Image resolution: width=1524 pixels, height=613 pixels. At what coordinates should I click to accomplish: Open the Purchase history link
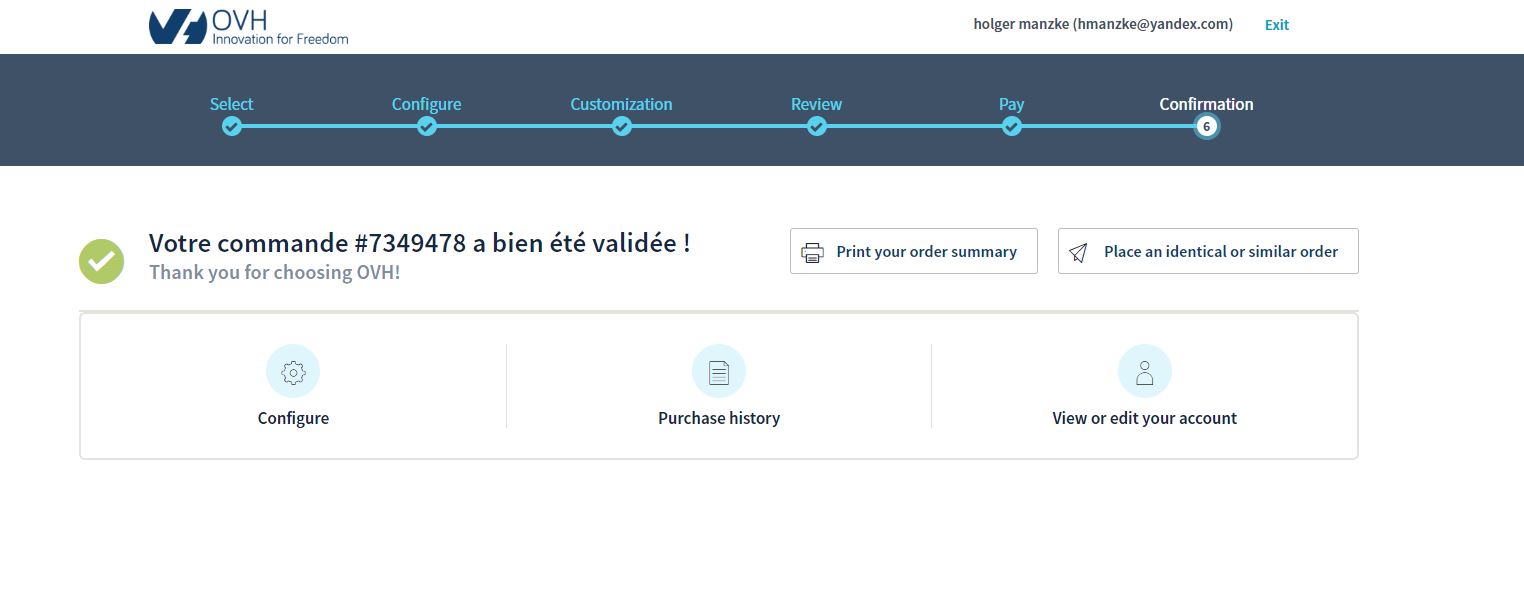click(719, 418)
